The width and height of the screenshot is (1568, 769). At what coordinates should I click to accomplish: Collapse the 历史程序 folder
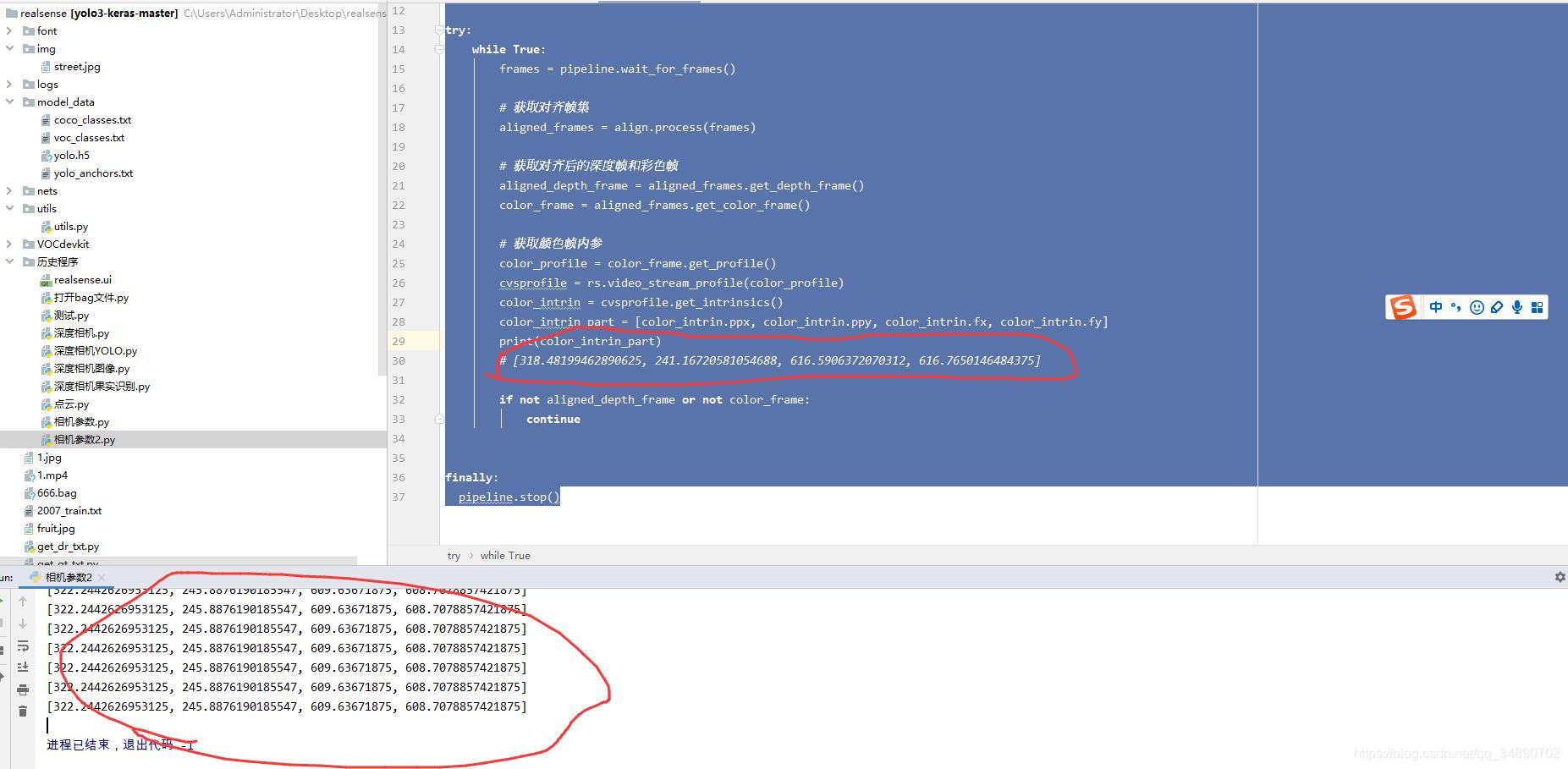tap(9, 261)
